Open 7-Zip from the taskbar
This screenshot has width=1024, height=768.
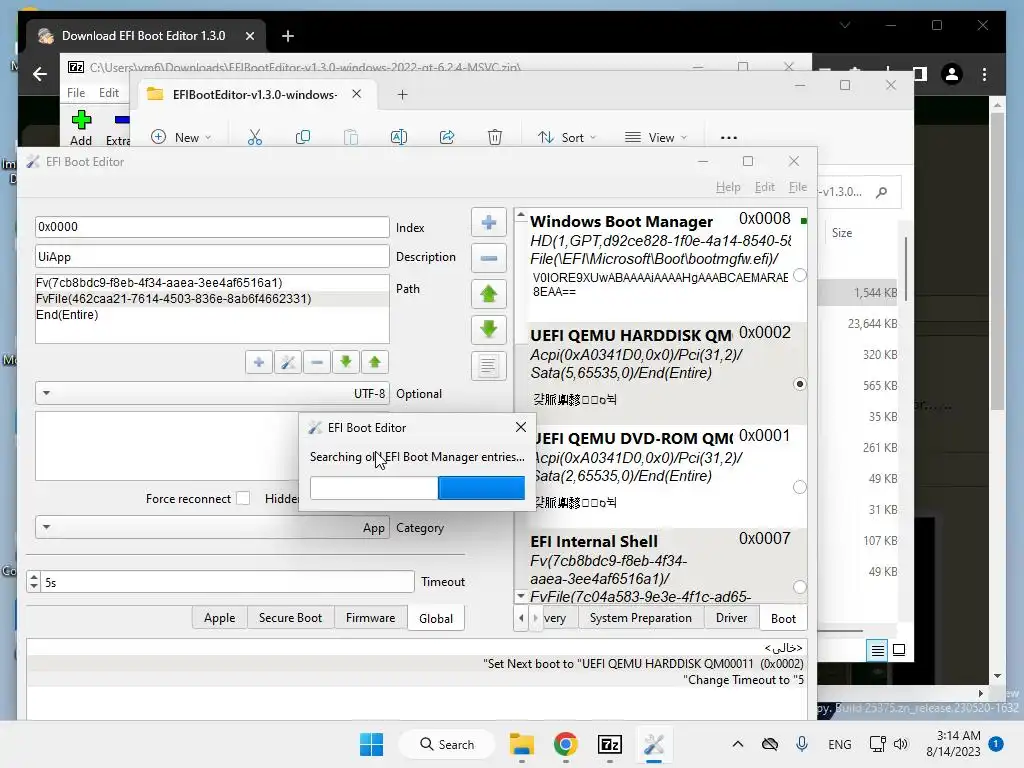pos(609,744)
